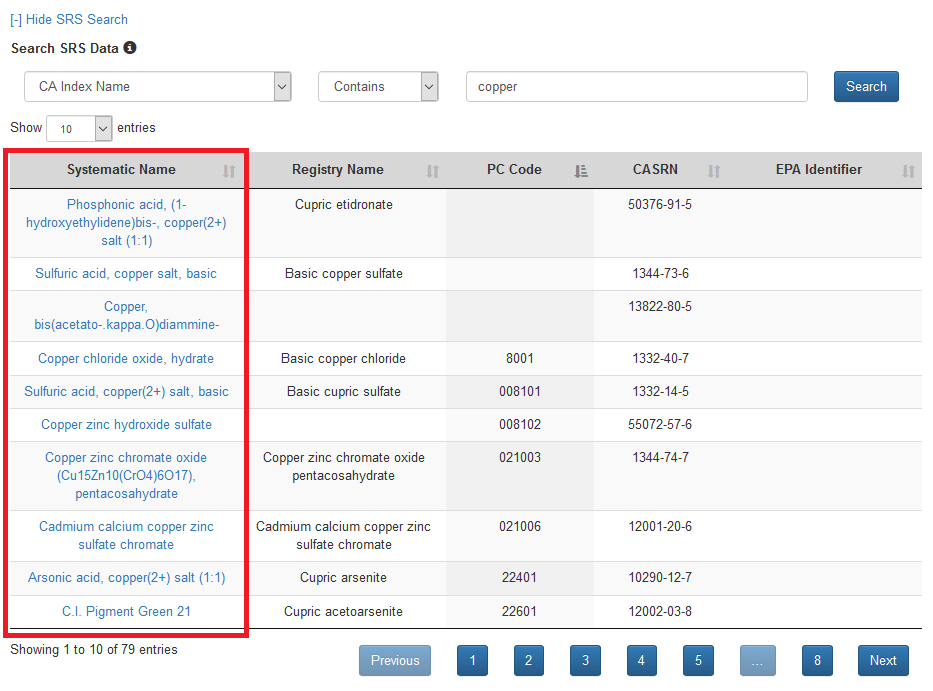Open Sulfuric acid, copper salt, basic link
Viewport: 933px width, 691px height.
tap(126, 274)
